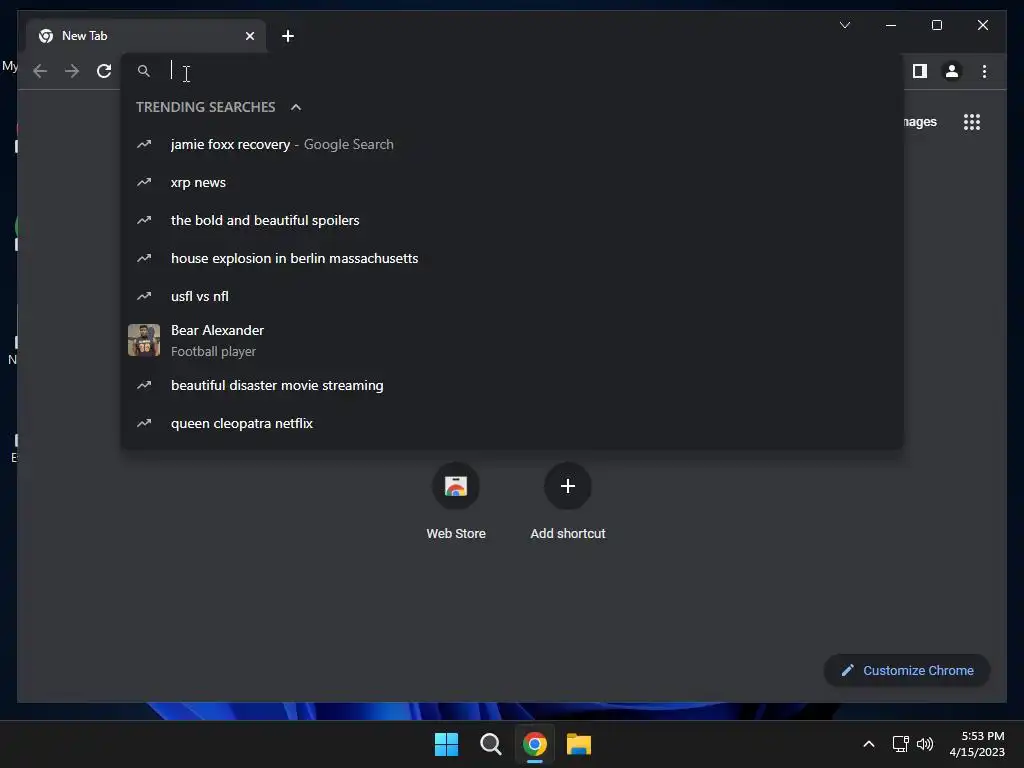Click the Add shortcut plus tile
Image resolution: width=1024 pixels, height=768 pixels.
pos(568,502)
